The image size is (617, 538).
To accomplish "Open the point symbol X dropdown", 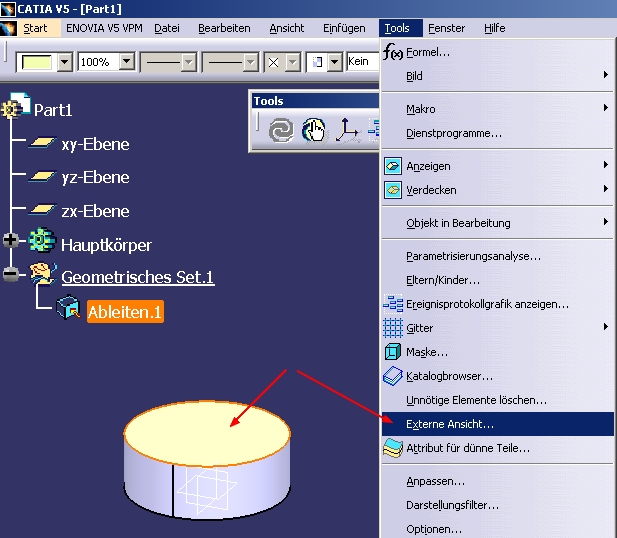I will click(292, 62).
